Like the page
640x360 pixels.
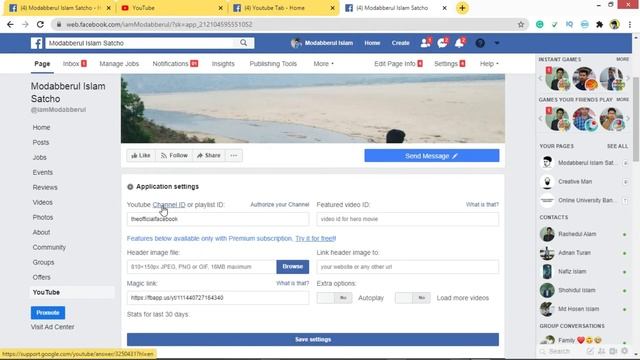(x=141, y=156)
